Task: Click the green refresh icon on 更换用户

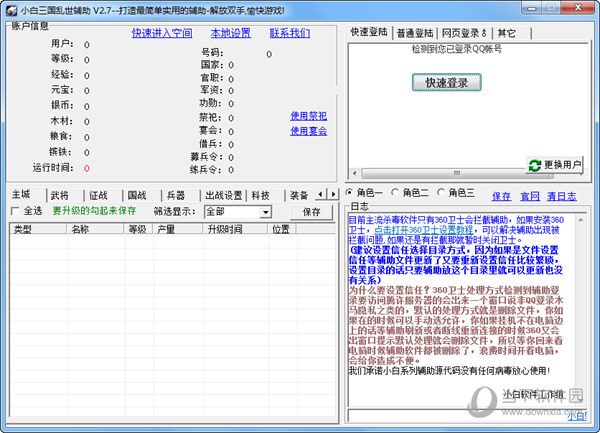Action: [535, 166]
